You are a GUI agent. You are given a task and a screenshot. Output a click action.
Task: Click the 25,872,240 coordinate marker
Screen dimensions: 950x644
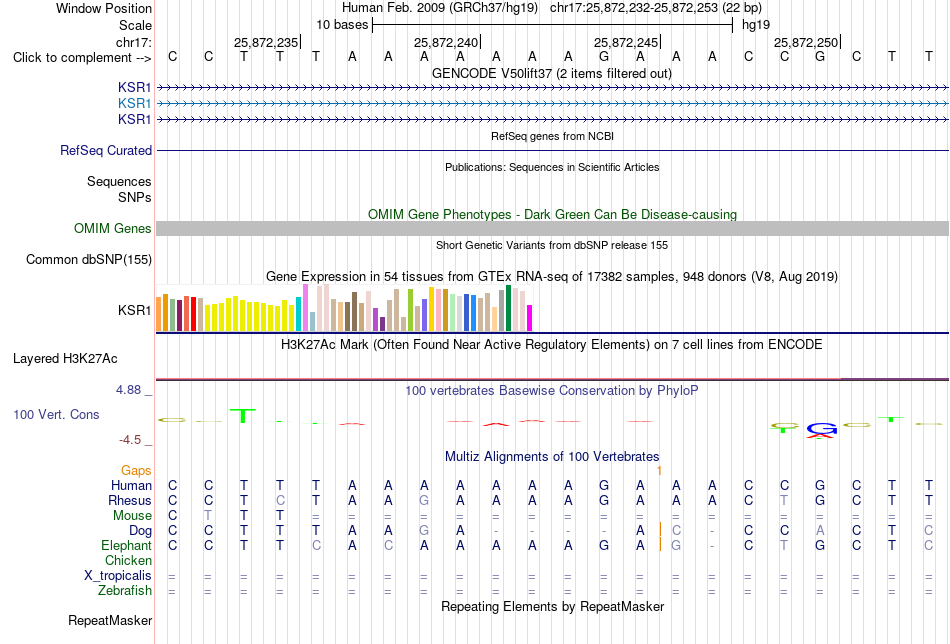tap(446, 42)
